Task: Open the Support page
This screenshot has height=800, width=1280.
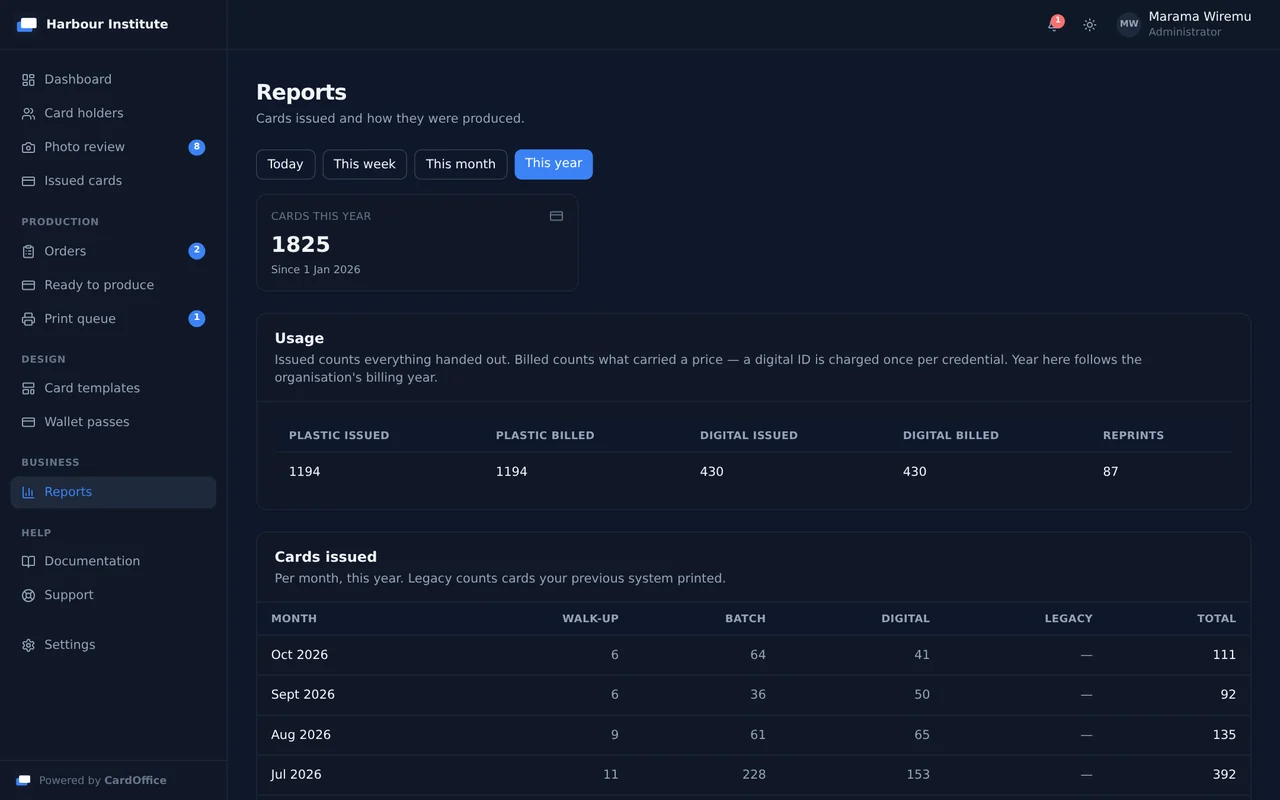Action: click(x=113, y=595)
